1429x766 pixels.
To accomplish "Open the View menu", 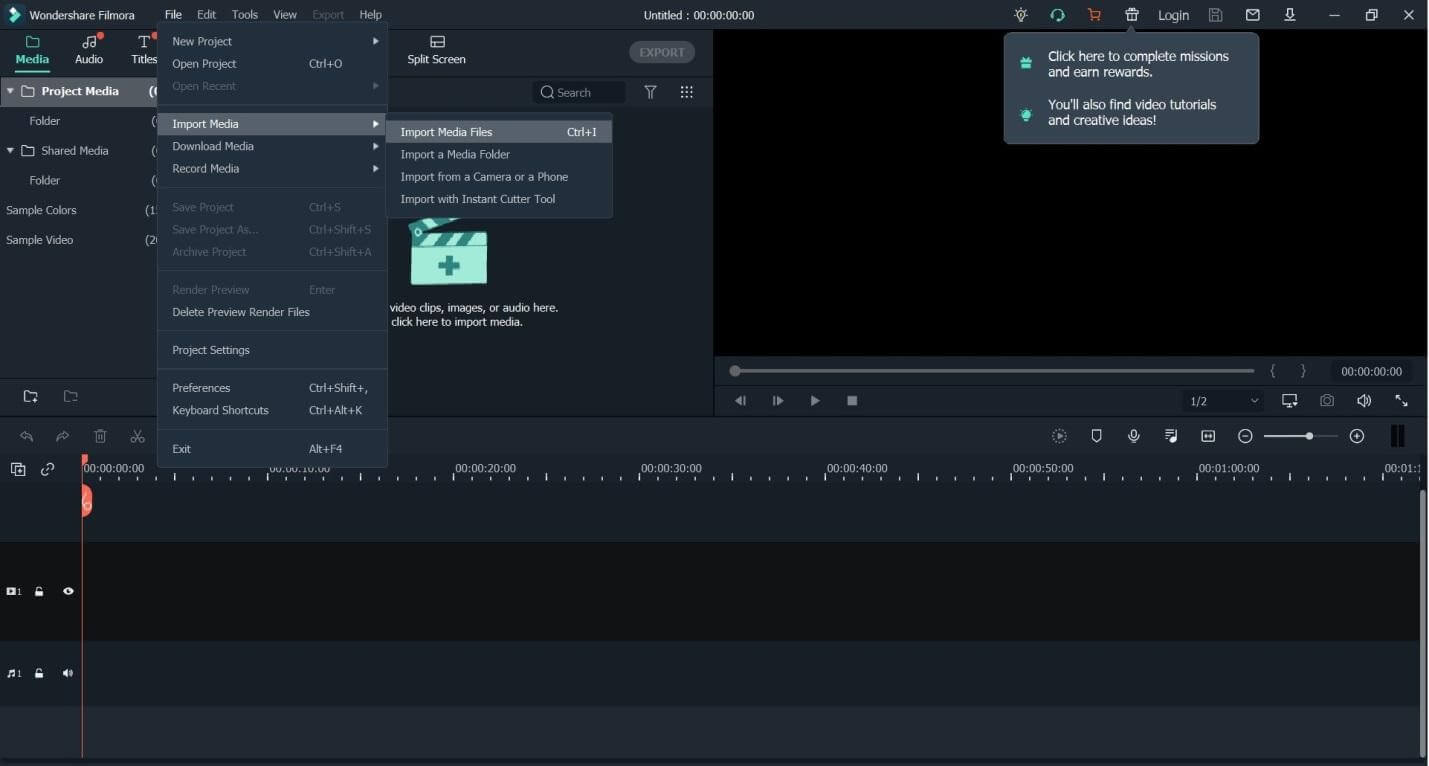I will 285,15.
